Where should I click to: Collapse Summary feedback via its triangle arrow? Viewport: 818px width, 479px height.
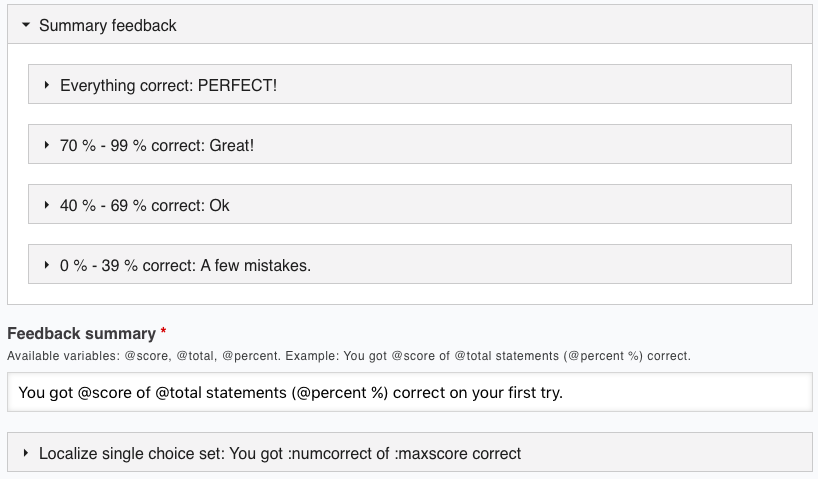tap(26, 26)
